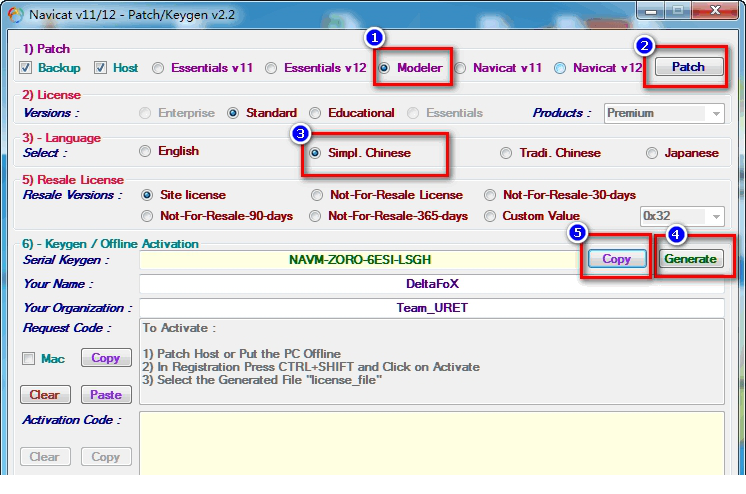Viewport: 746px width, 494px height.
Task: Open the Products dropdown showing Premium
Action: point(664,113)
